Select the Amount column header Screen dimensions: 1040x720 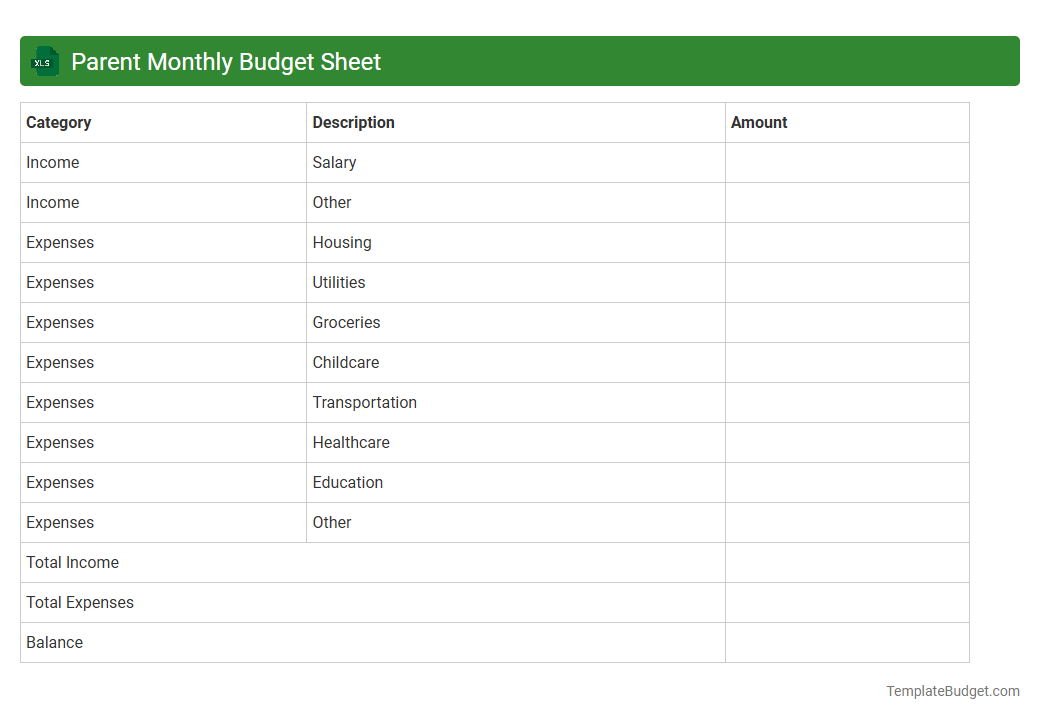coord(759,122)
